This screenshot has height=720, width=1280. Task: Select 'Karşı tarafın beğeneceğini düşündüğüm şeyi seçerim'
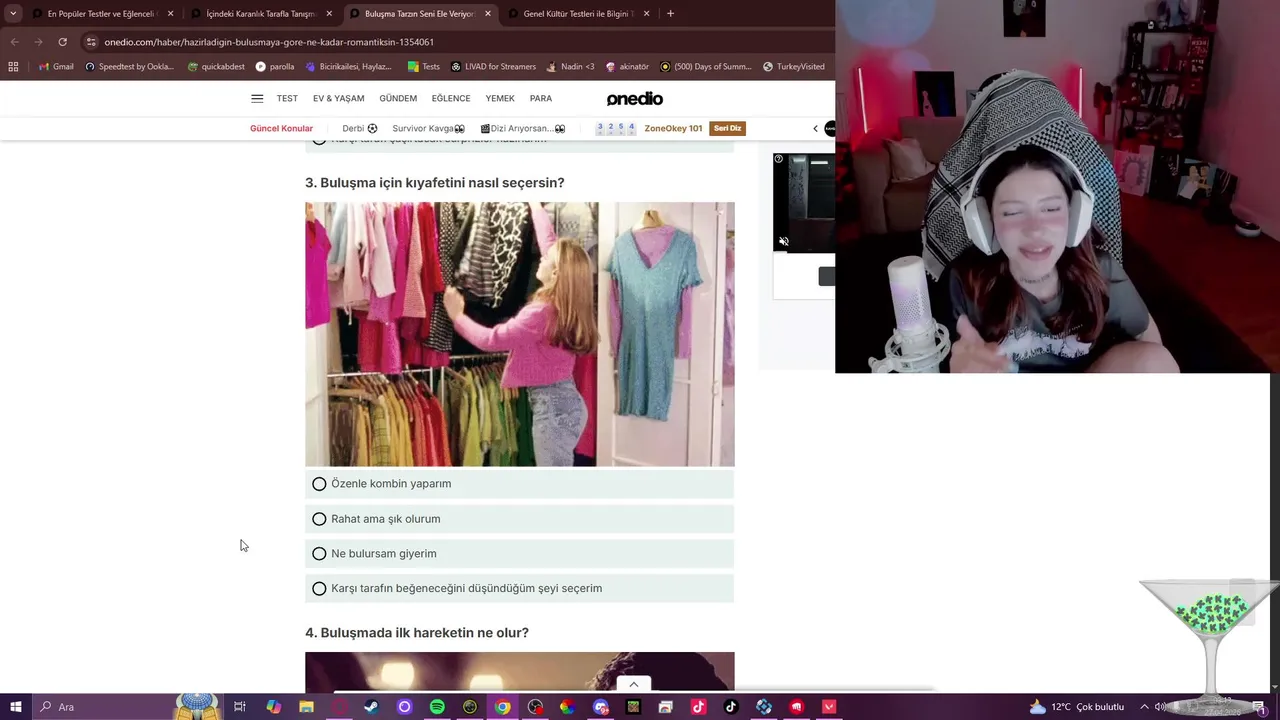tap(519, 589)
